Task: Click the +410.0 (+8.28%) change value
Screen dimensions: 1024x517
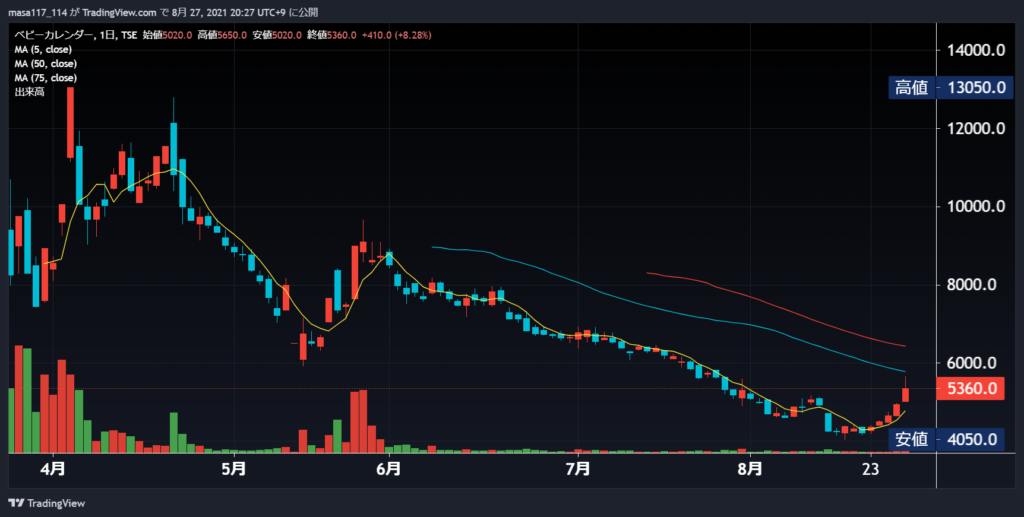Action: tap(396, 35)
